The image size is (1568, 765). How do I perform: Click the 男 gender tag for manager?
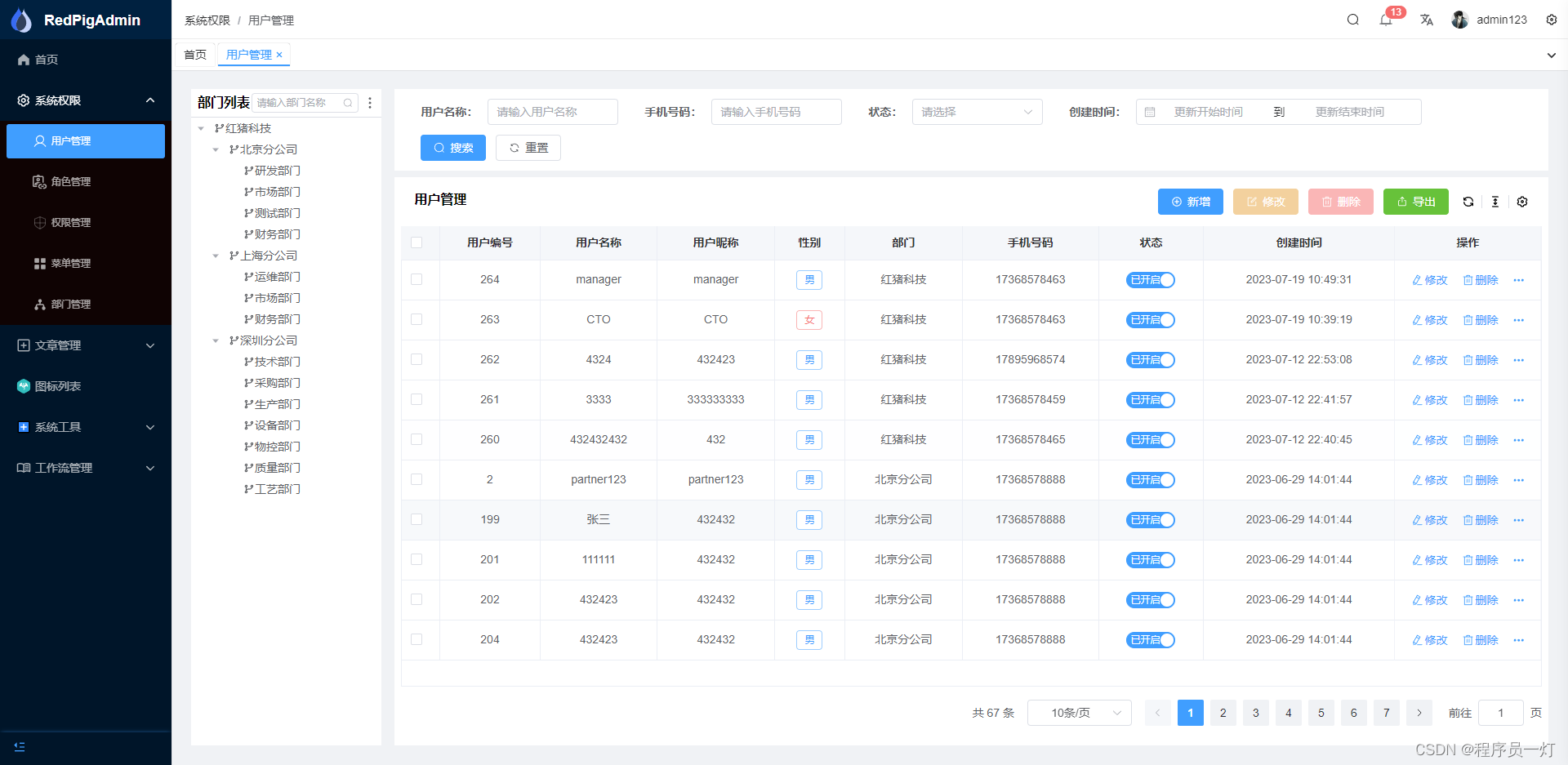809,280
